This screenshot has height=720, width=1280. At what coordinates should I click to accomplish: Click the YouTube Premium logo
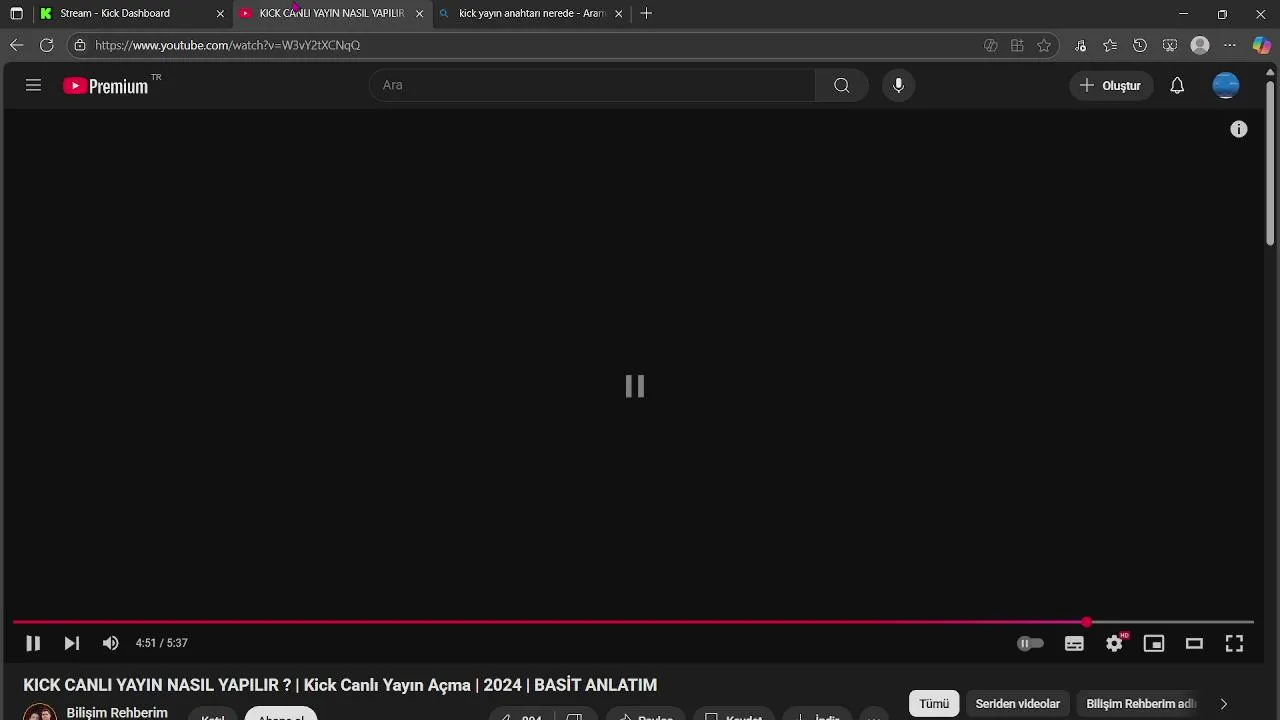pyautogui.click(x=106, y=86)
